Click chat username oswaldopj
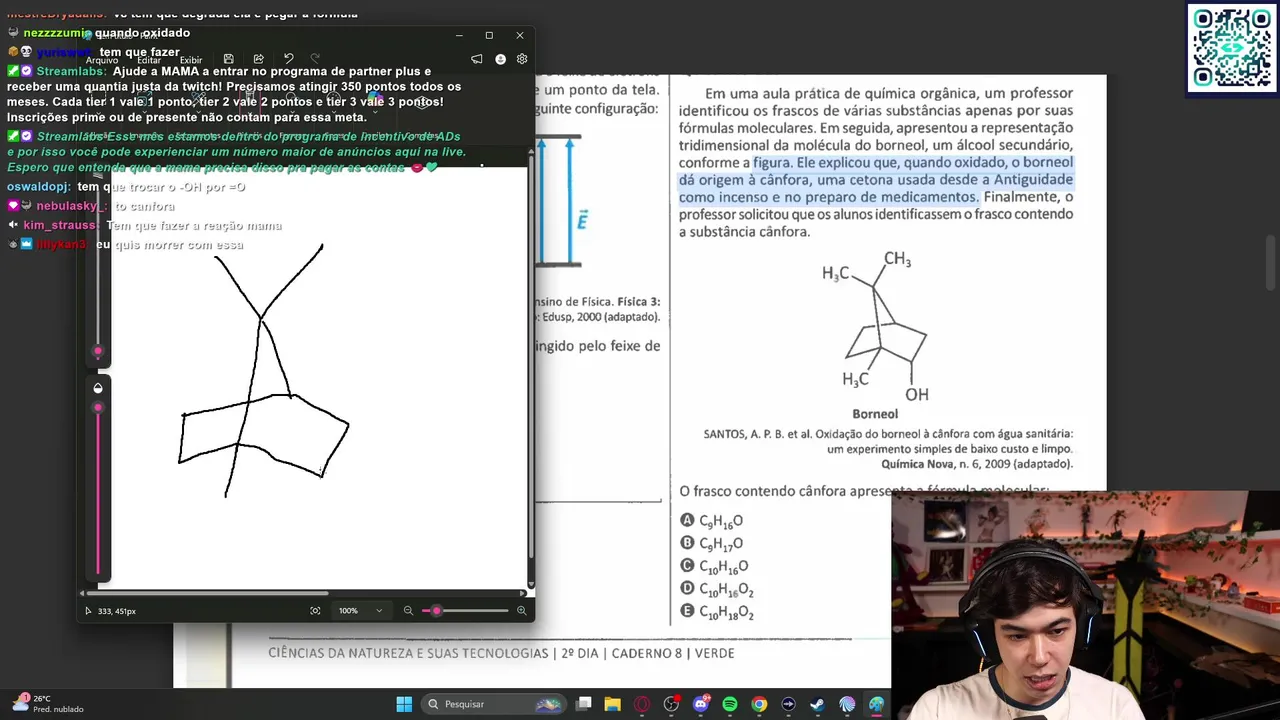Image resolution: width=1280 pixels, height=720 pixels. 39,187
